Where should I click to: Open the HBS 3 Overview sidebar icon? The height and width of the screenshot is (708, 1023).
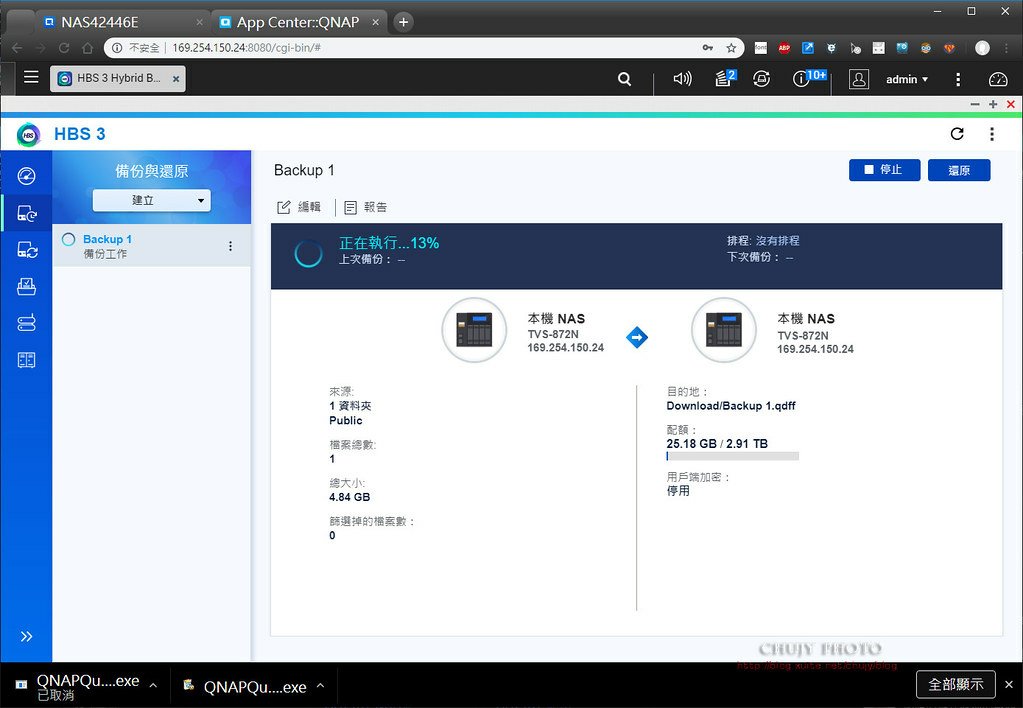26,176
